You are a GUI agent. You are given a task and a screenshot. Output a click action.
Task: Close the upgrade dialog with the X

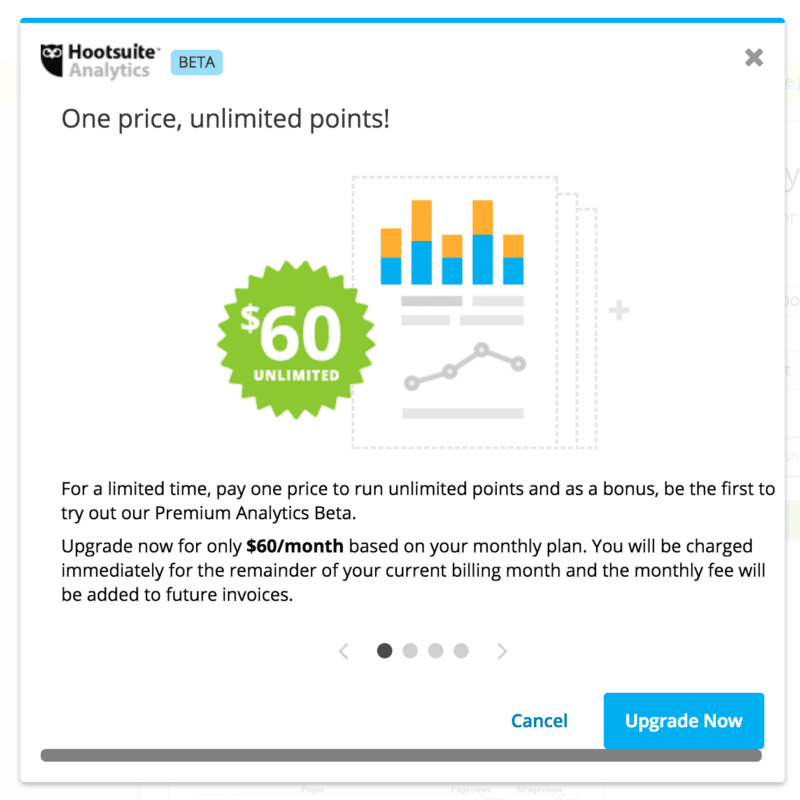[x=754, y=58]
